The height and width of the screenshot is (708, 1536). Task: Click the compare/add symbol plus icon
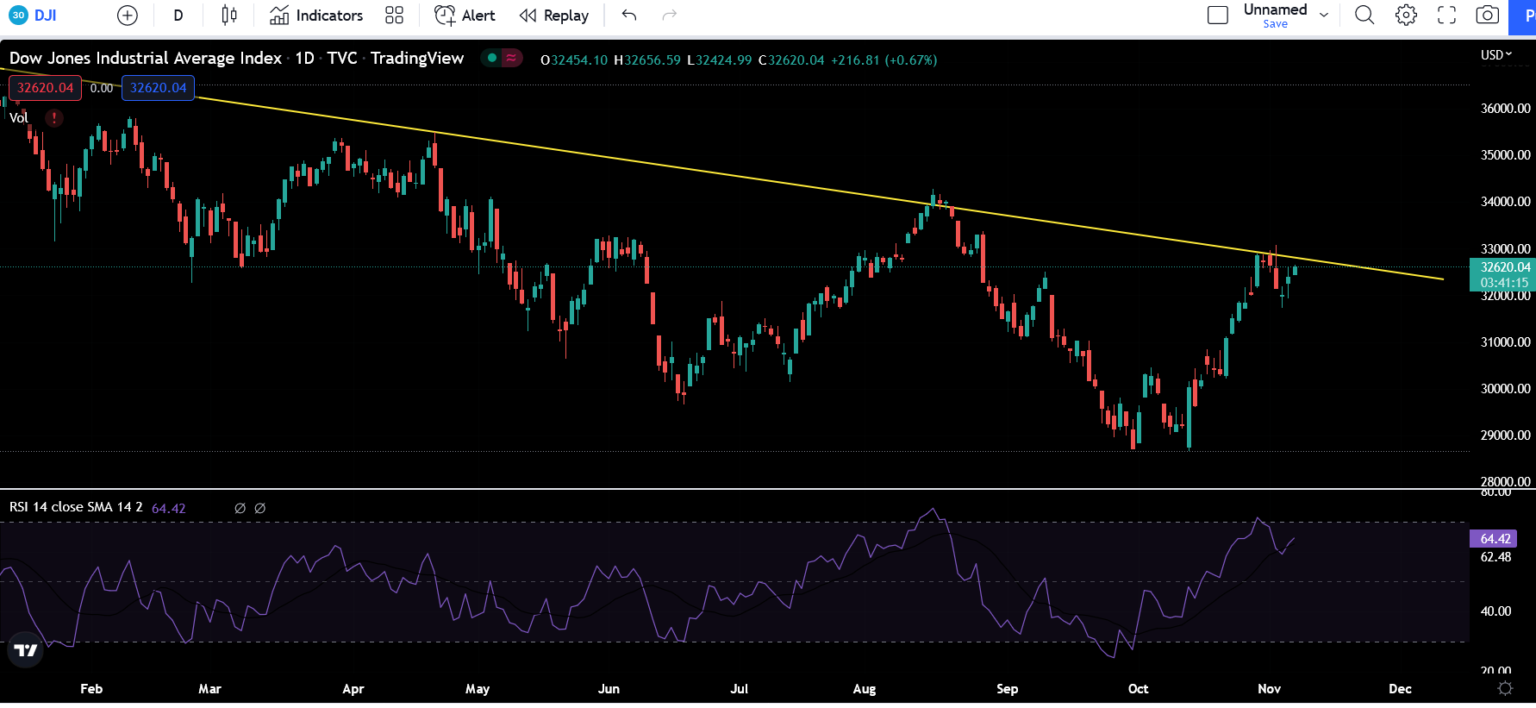pyautogui.click(x=127, y=15)
